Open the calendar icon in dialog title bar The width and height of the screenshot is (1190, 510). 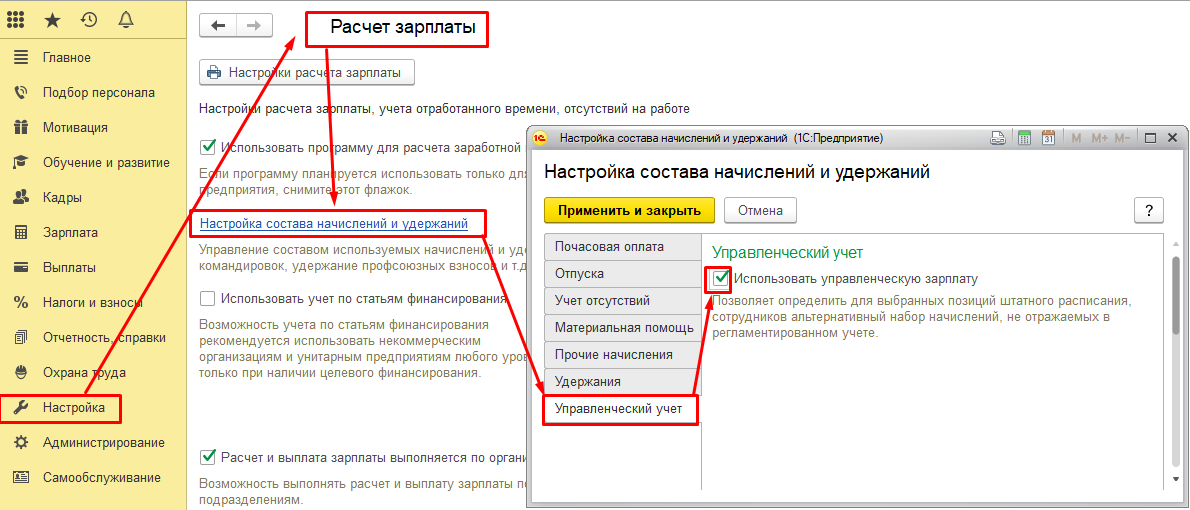point(1048,138)
